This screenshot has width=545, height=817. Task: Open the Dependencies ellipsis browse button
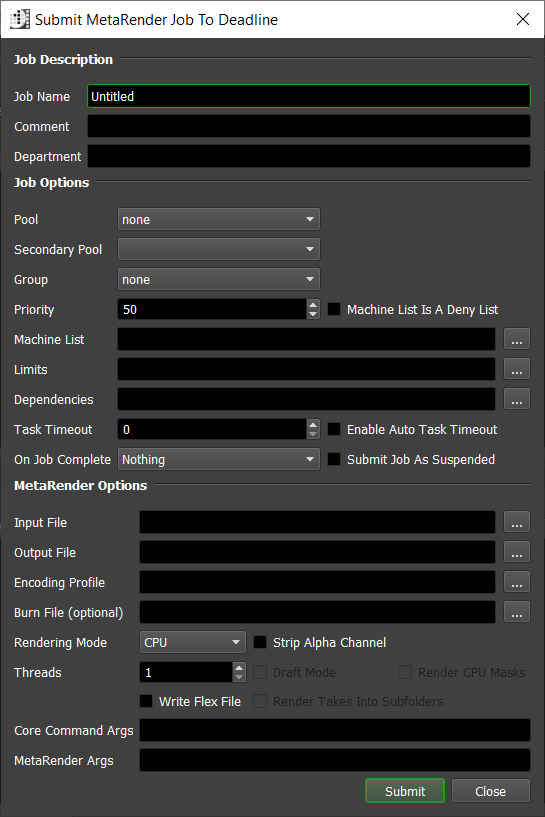click(x=517, y=399)
